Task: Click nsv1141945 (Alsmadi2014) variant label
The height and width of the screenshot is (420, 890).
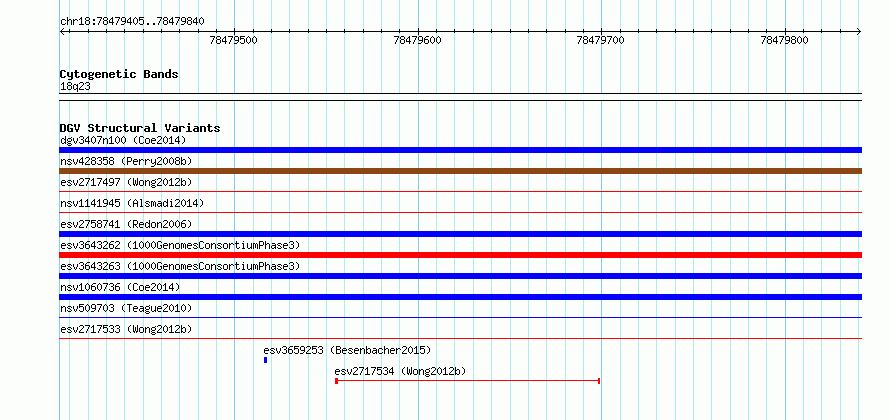Action: click(132, 203)
